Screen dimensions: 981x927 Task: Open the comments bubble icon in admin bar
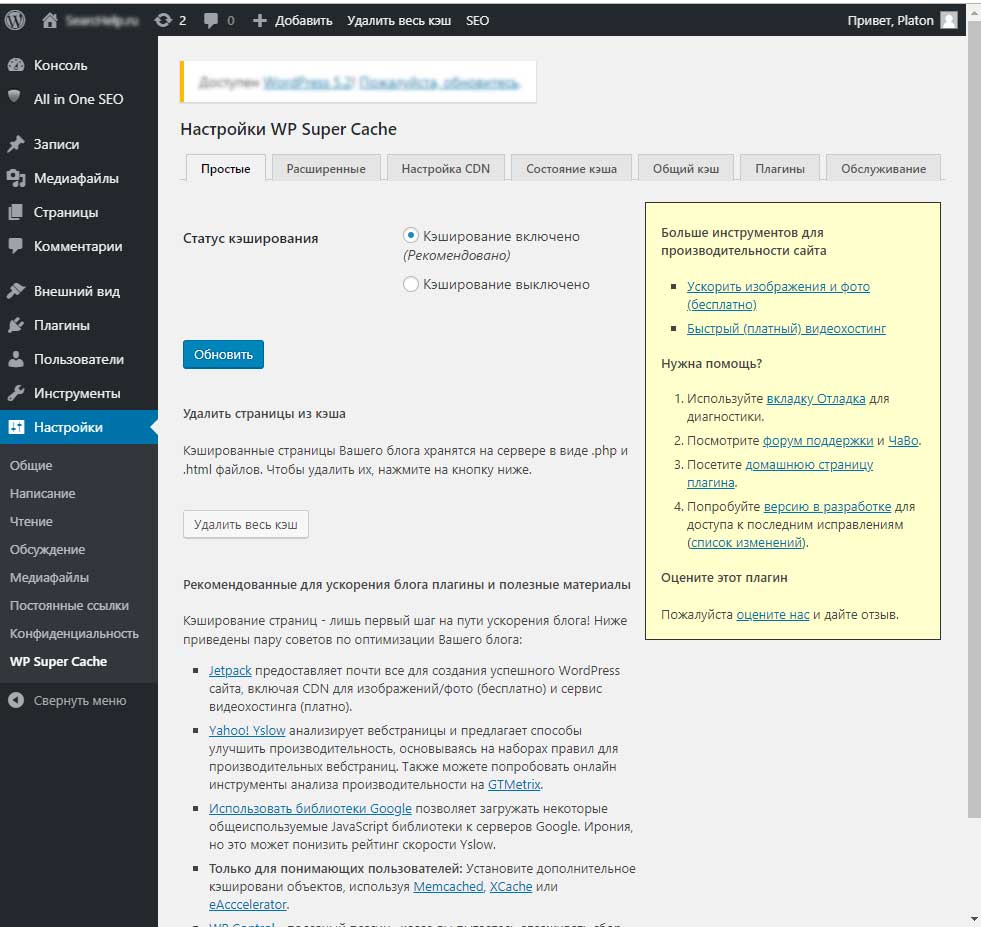pyautogui.click(x=211, y=21)
